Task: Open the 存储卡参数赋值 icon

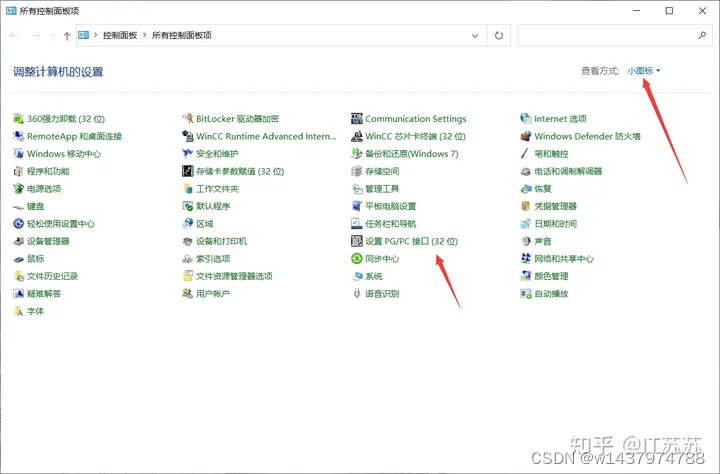Action: coord(187,171)
